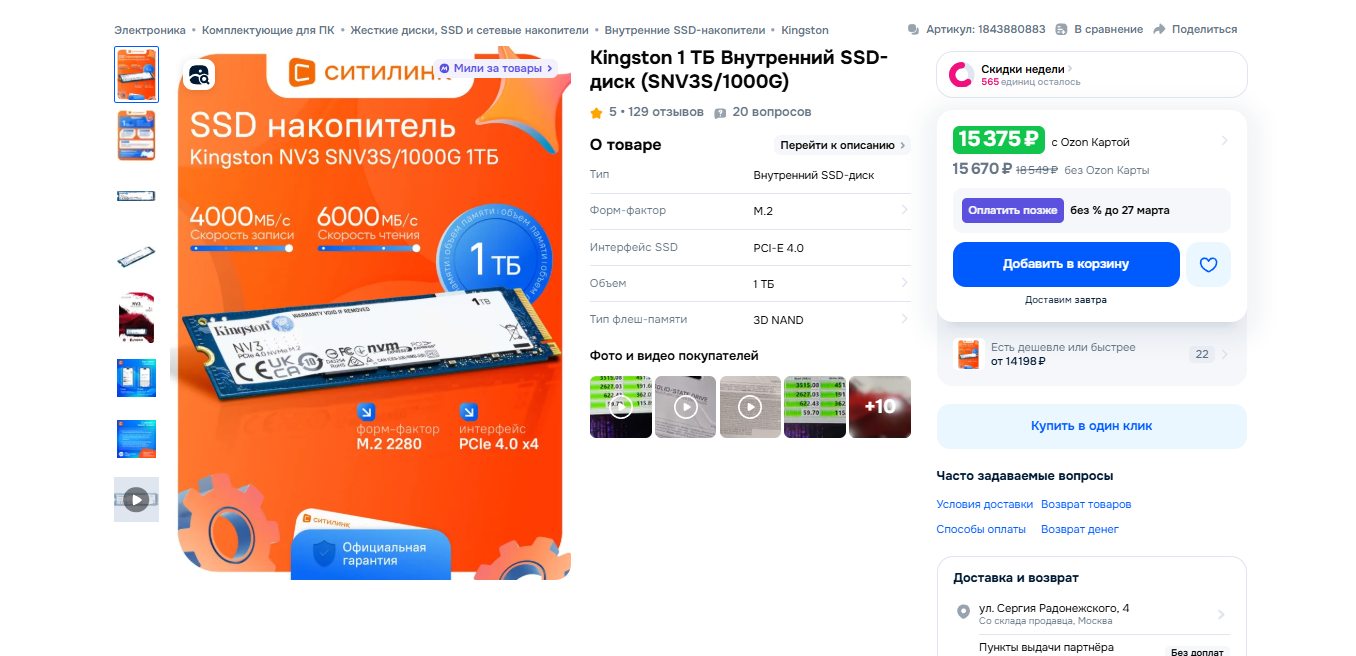Open the +10 customer photos thumbnail
The height and width of the screenshot is (656, 1356).
tap(880, 407)
